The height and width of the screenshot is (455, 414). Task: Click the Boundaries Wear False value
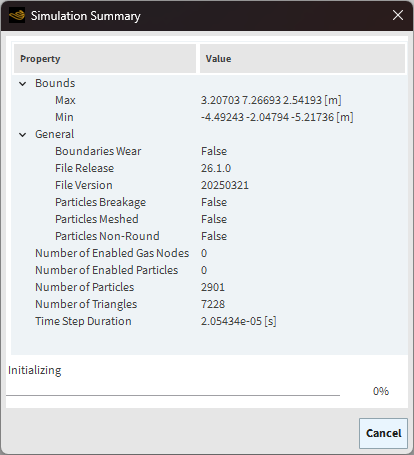214,151
